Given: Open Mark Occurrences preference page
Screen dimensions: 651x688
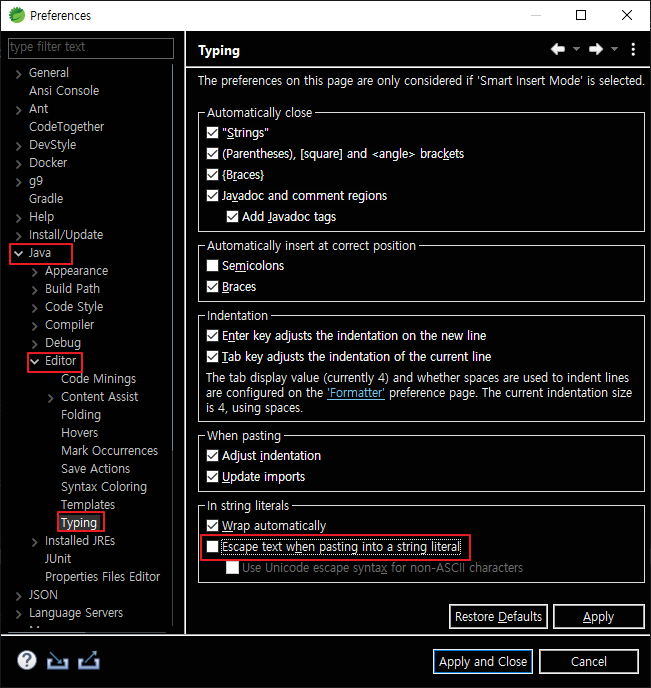Looking at the screenshot, I should pos(110,451).
